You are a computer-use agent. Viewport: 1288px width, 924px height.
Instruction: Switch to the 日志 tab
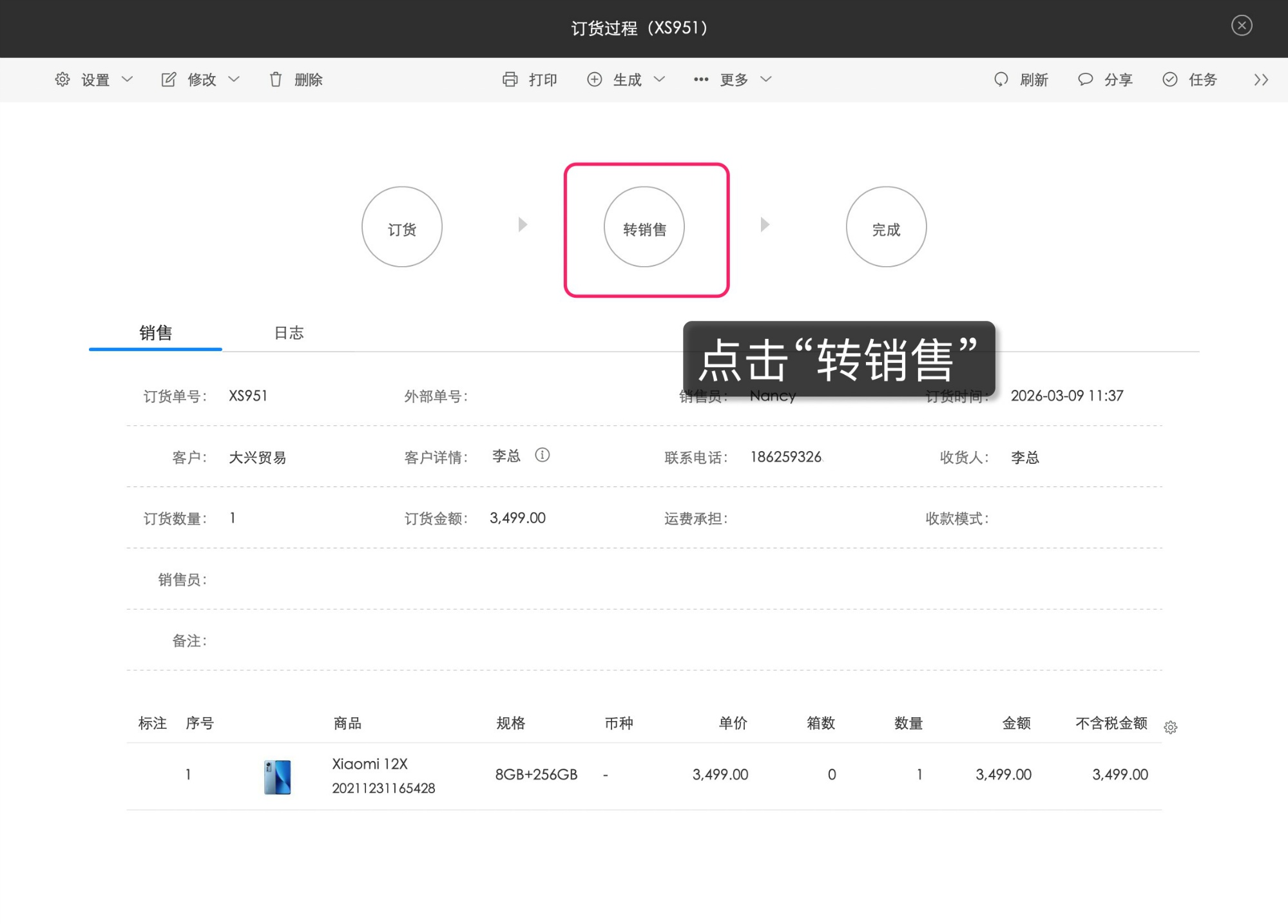(289, 332)
